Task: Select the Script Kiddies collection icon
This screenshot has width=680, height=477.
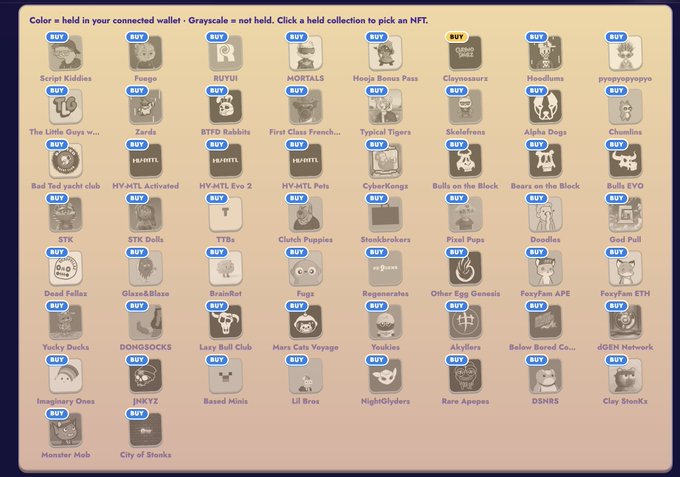Action: click(65, 53)
